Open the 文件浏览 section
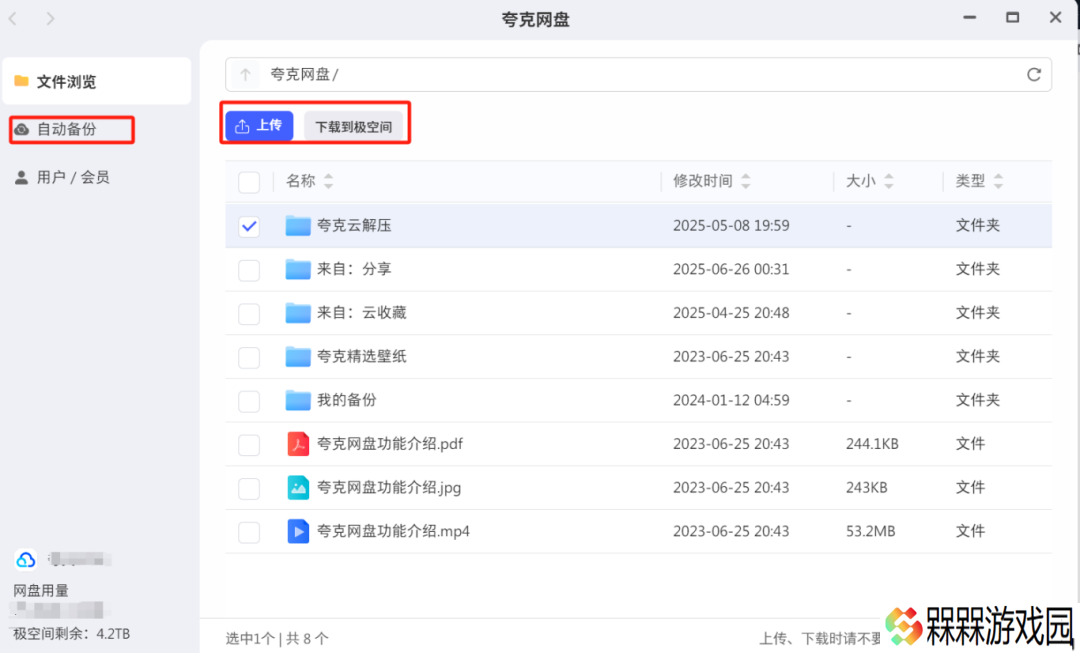1080x653 pixels. 96,81
